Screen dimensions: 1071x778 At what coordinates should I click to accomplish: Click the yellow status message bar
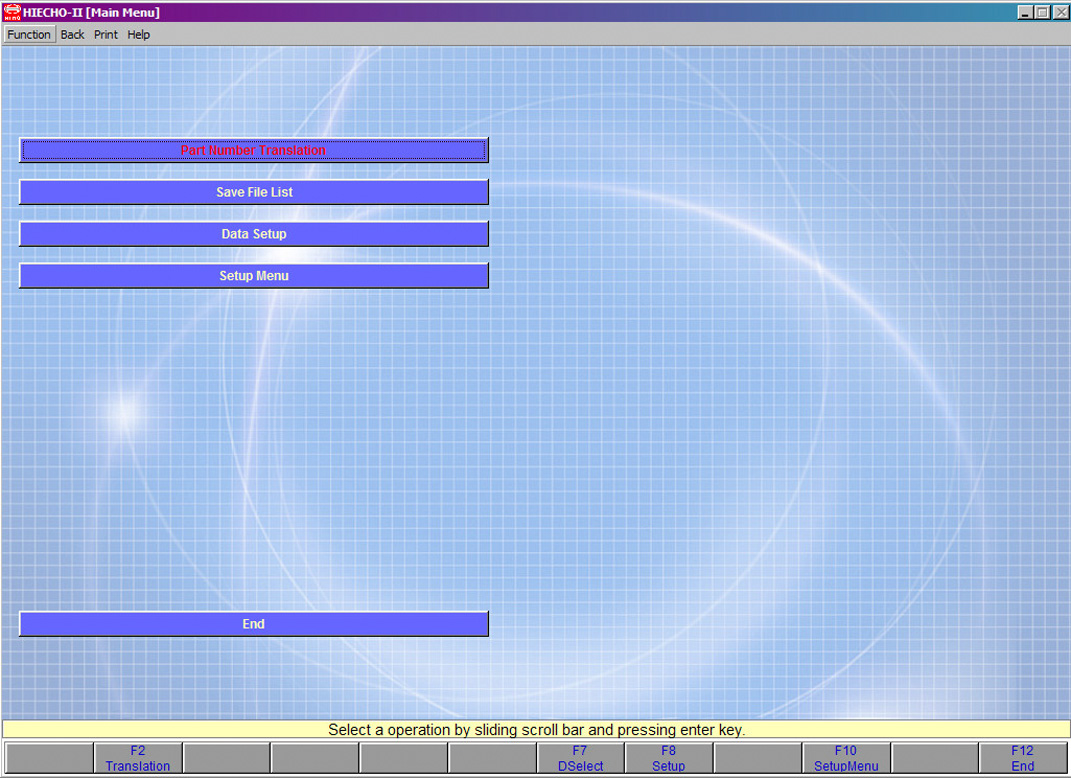536,730
